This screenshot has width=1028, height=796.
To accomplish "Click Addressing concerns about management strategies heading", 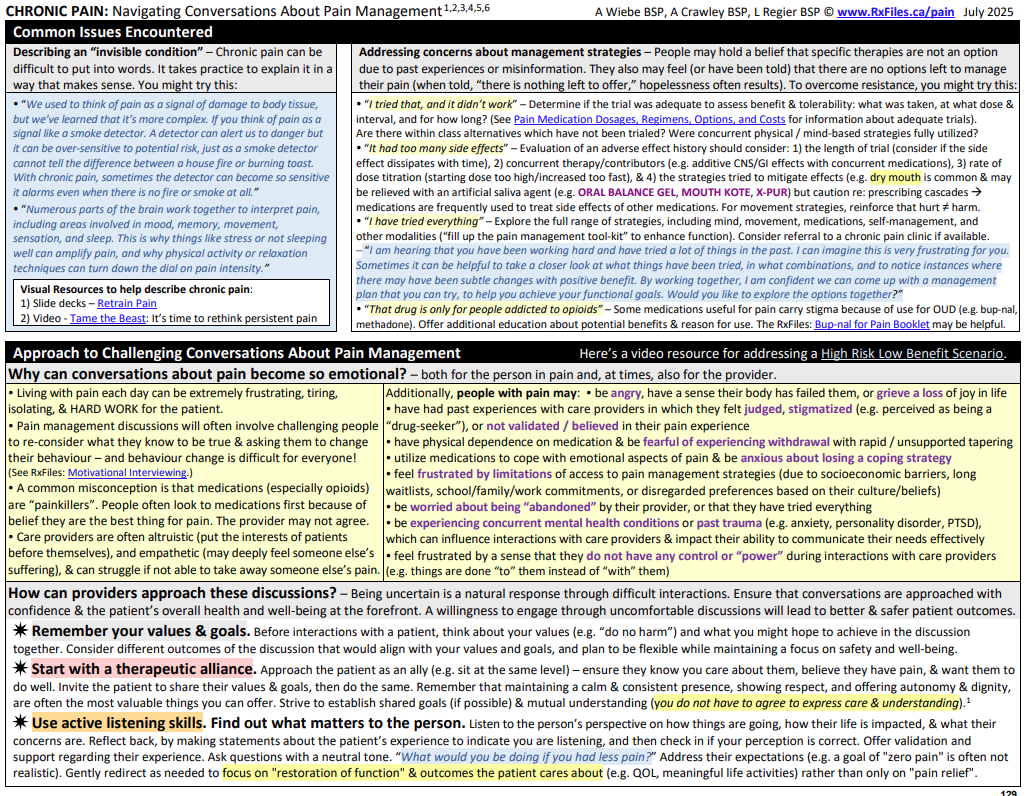I will (x=500, y=52).
